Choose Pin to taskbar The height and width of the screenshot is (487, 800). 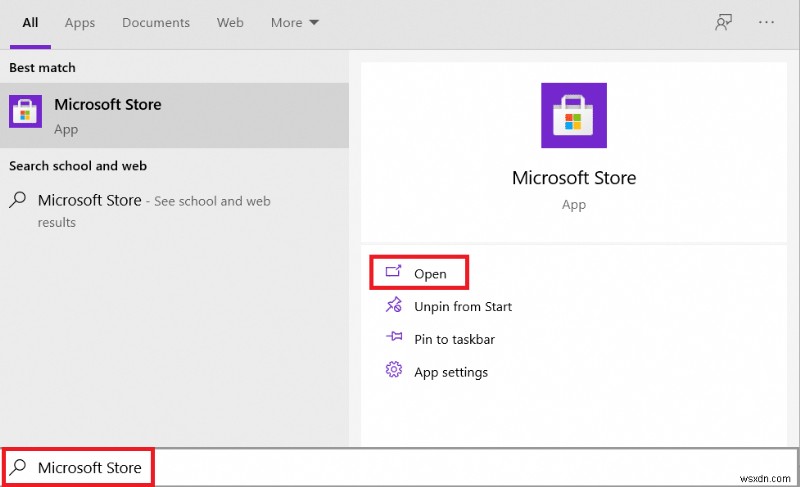tap(454, 339)
